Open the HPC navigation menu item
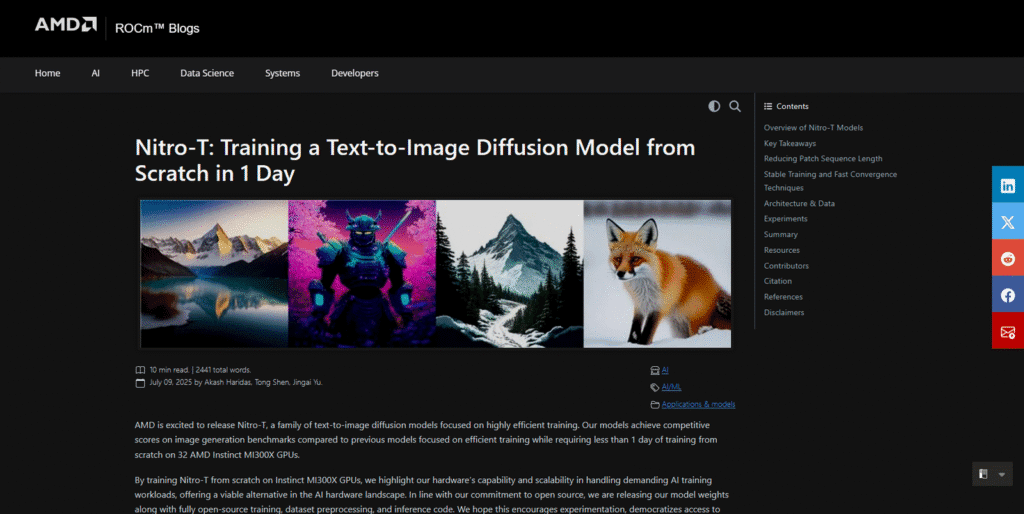Screen dimensions: 1024x514 [140, 73]
